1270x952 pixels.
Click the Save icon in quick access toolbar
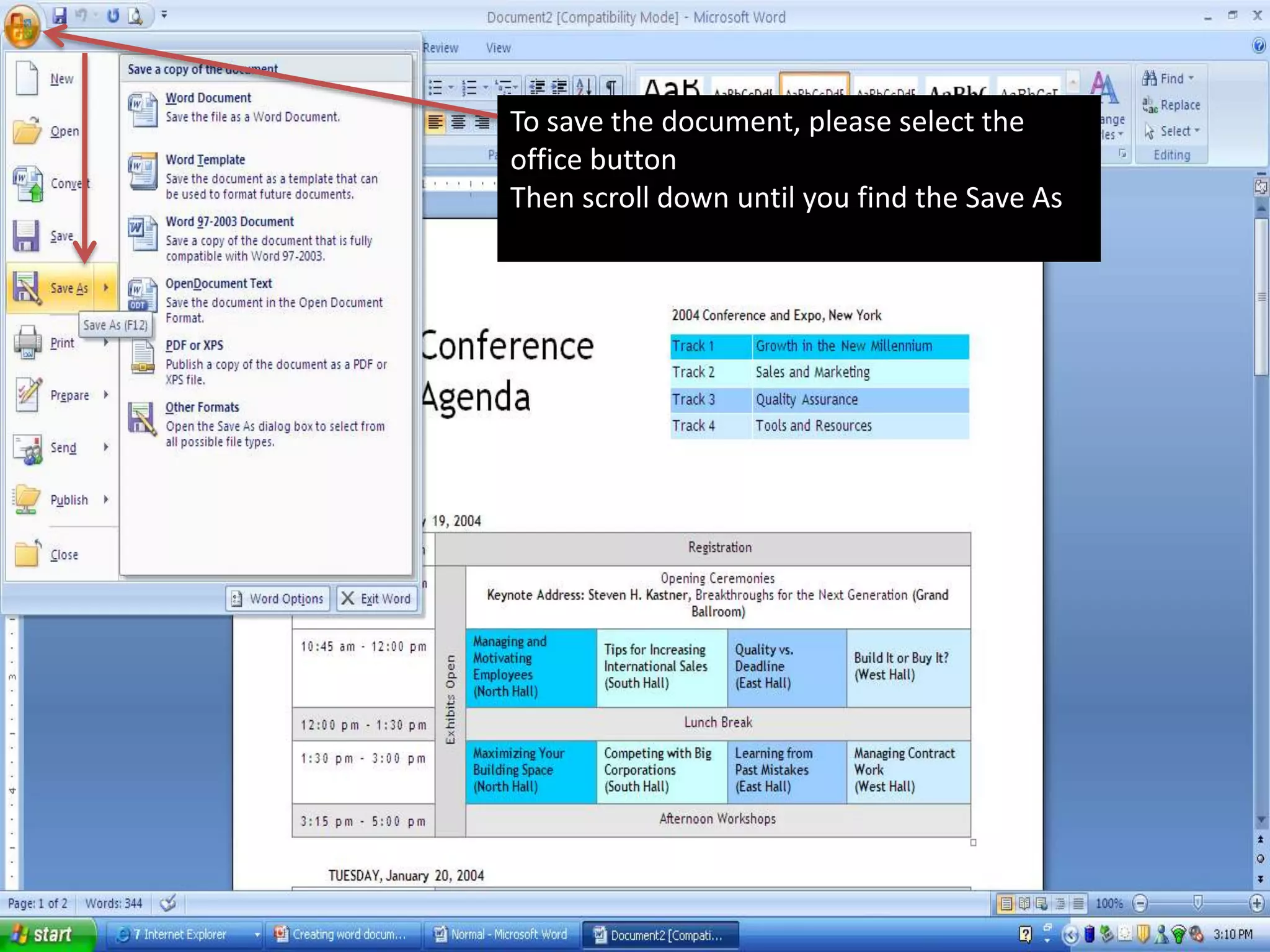(60, 15)
